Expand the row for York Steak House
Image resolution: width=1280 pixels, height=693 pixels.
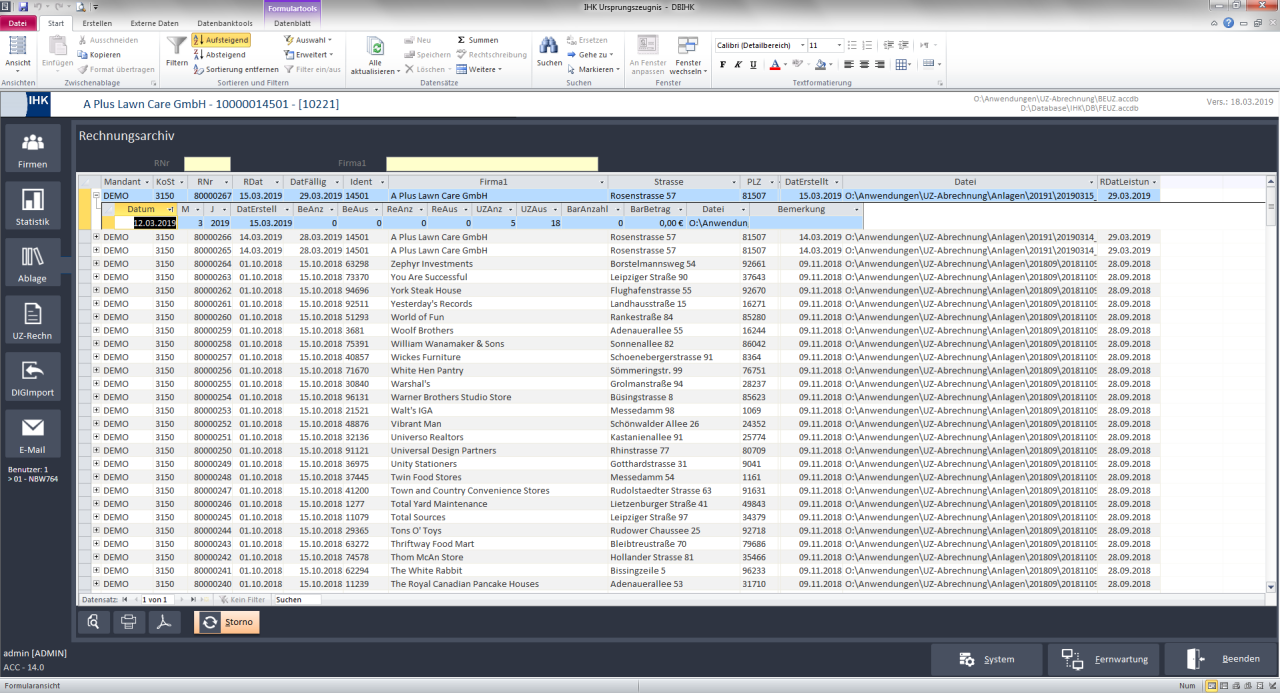click(96, 290)
